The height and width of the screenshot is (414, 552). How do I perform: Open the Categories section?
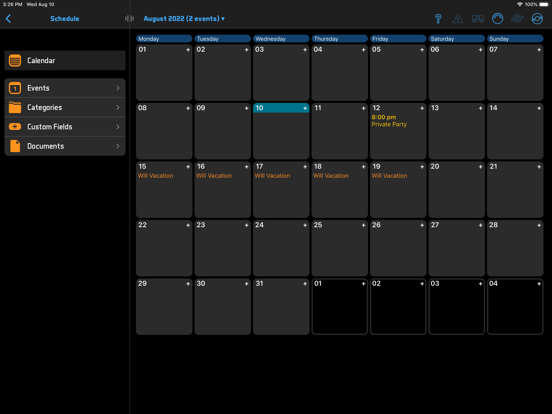point(65,107)
